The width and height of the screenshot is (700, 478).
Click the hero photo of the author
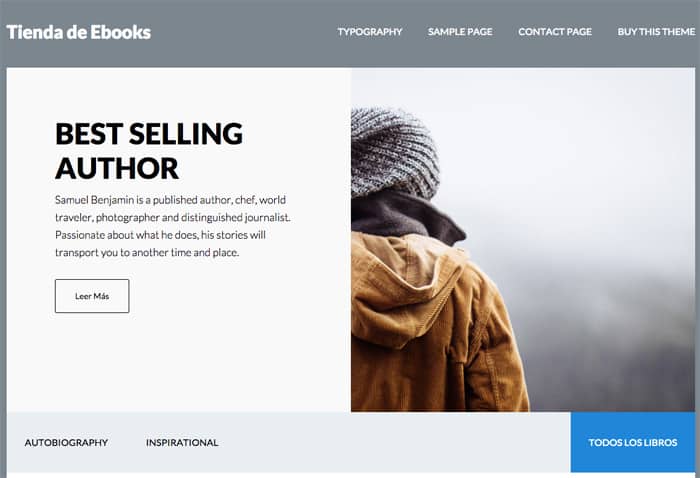pyautogui.click(x=523, y=240)
